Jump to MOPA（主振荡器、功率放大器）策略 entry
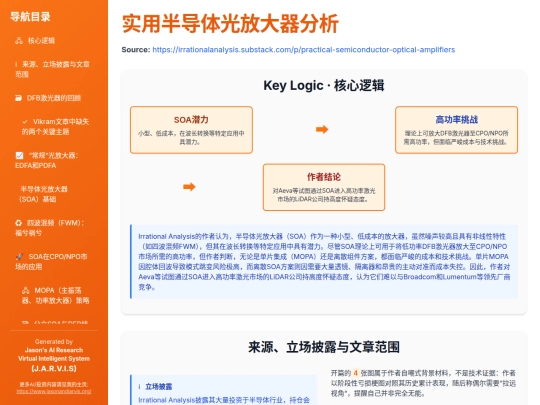 [x=55, y=295]
